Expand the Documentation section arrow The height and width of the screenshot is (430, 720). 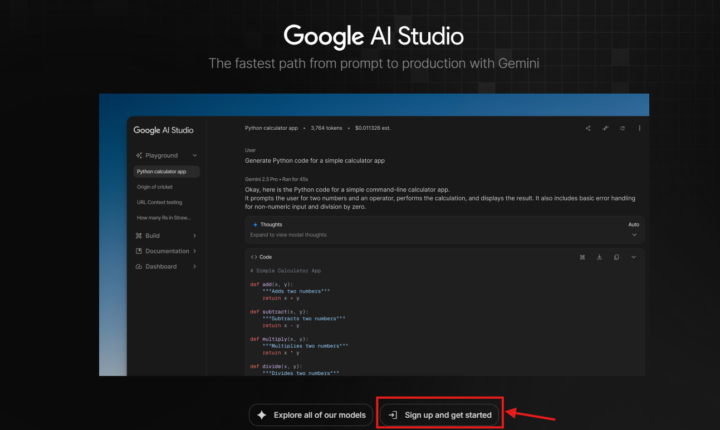point(195,251)
